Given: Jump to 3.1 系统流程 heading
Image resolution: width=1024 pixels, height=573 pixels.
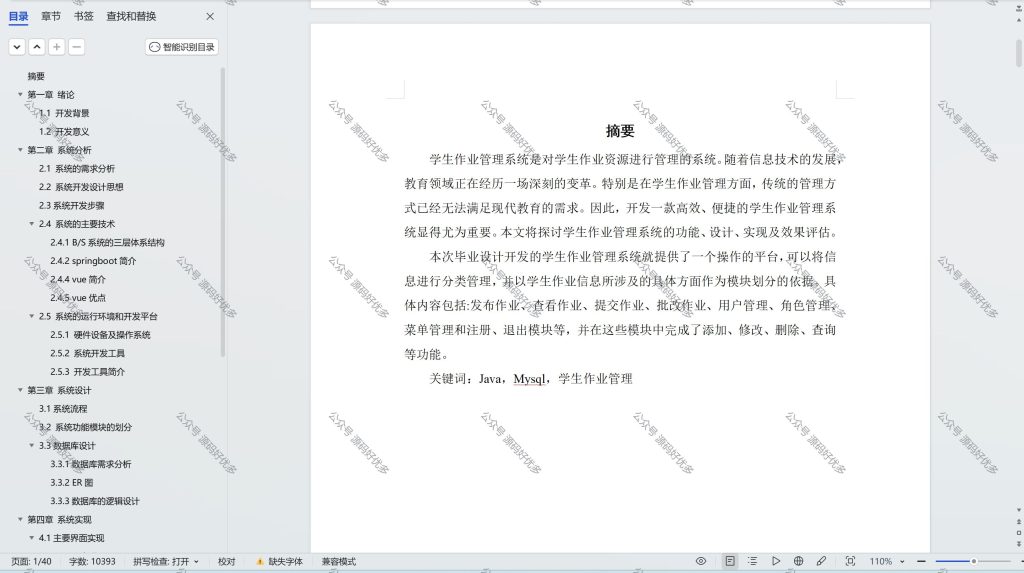Looking at the screenshot, I should [x=63, y=409].
